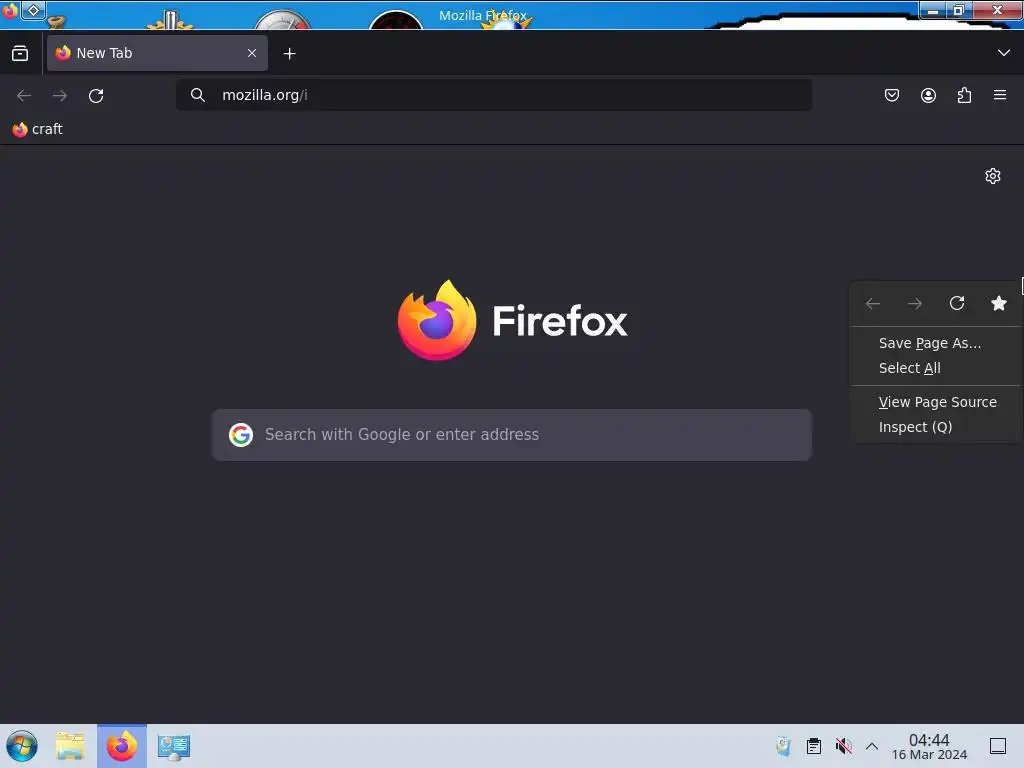Click the Firefox taskbar button
The height and width of the screenshot is (768, 1024).
122,746
